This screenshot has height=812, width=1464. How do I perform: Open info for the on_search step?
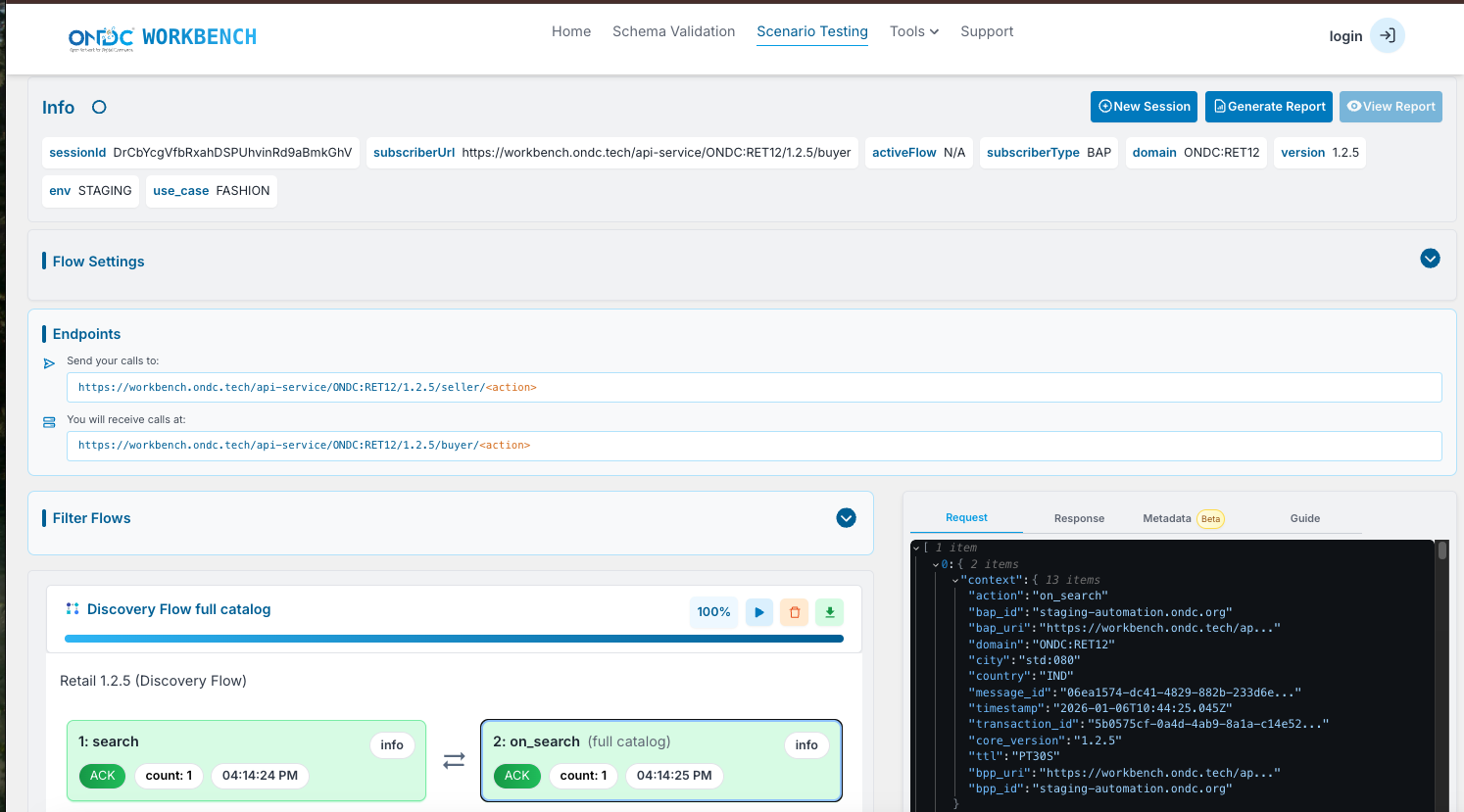coord(806,745)
